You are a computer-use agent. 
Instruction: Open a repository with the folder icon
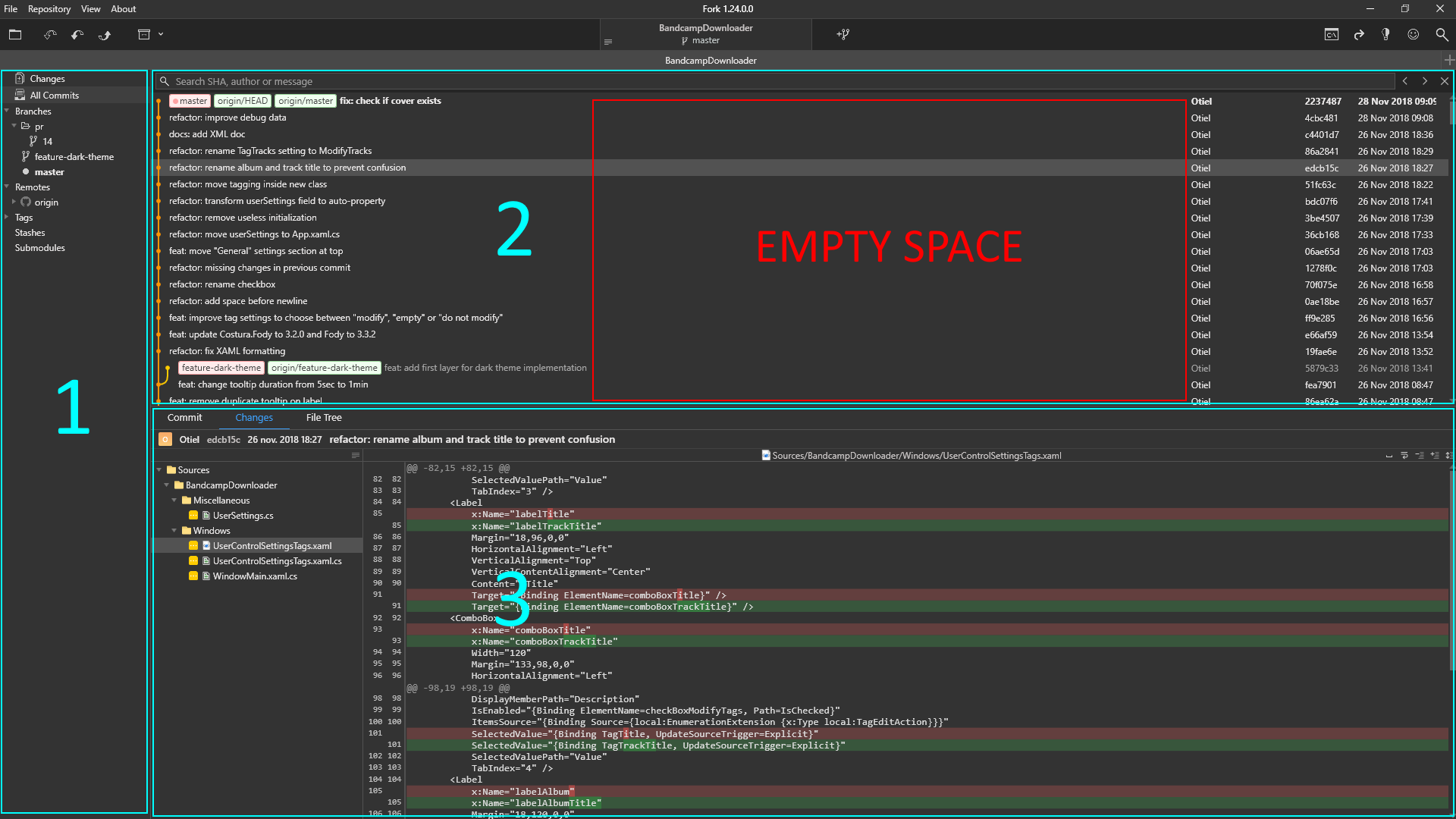(x=15, y=34)
